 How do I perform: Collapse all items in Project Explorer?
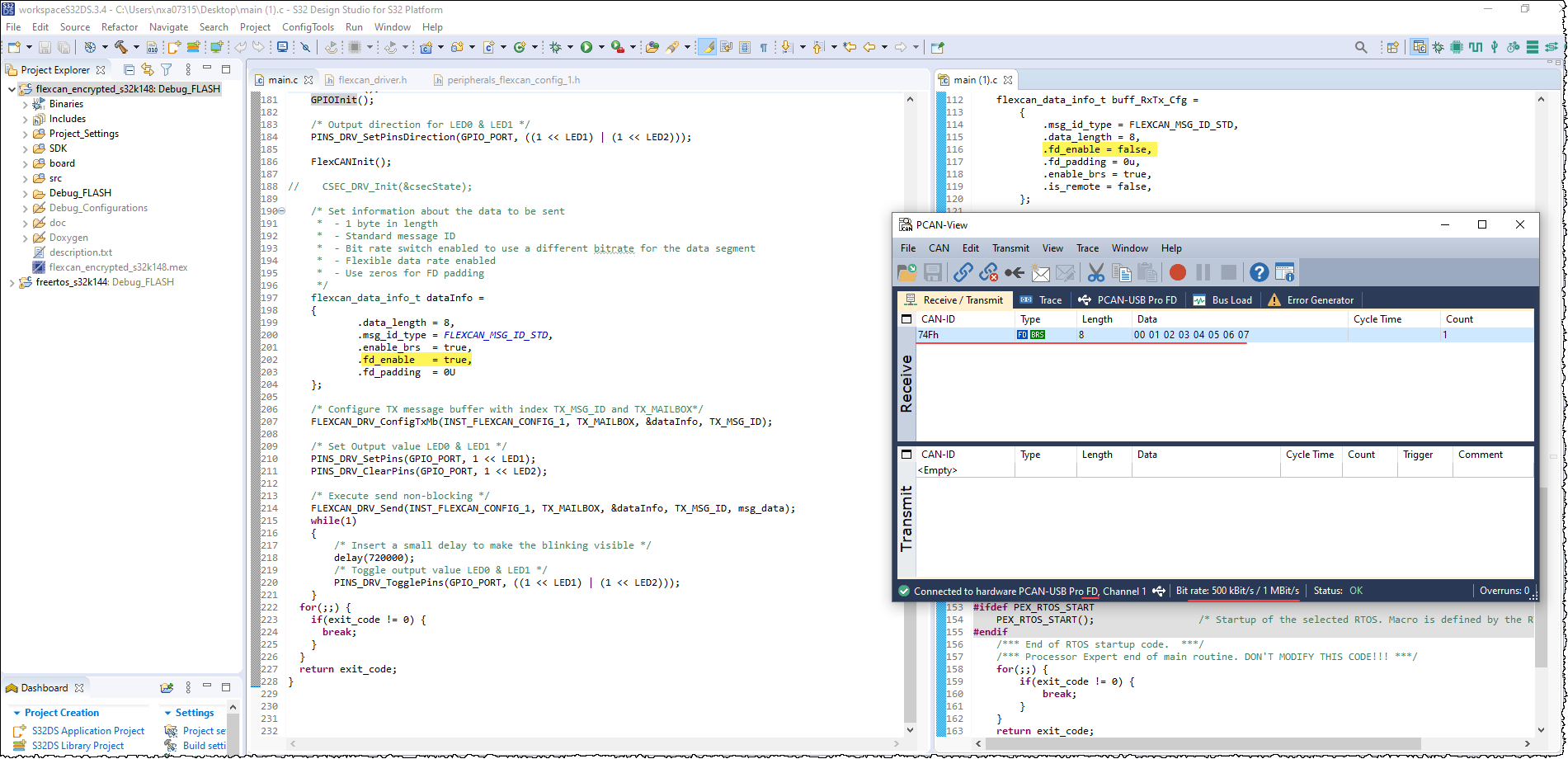(129, 70)
